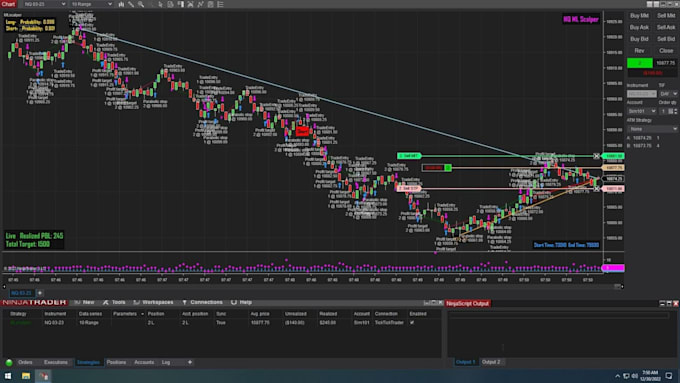Click the Buy Ask button
680x383 pixels.
(639, 27)
